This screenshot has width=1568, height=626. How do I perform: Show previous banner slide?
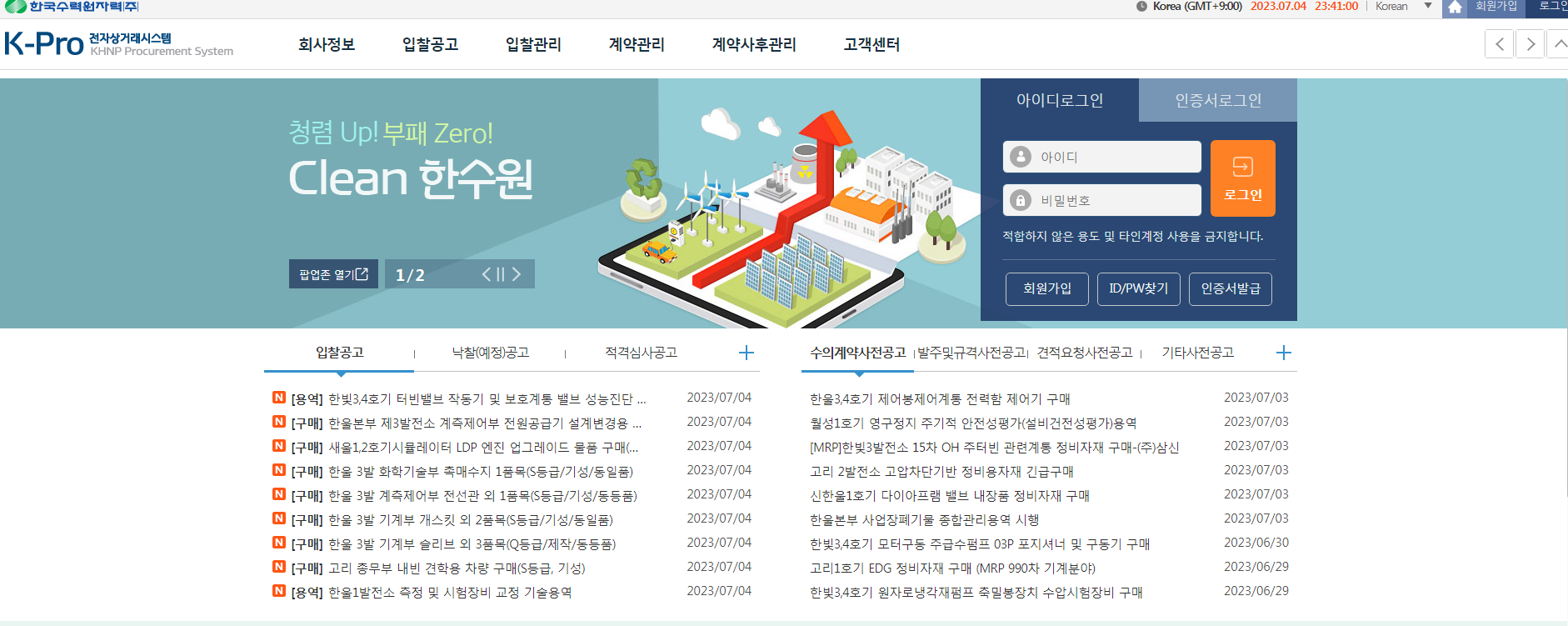(x=487, y=274)
